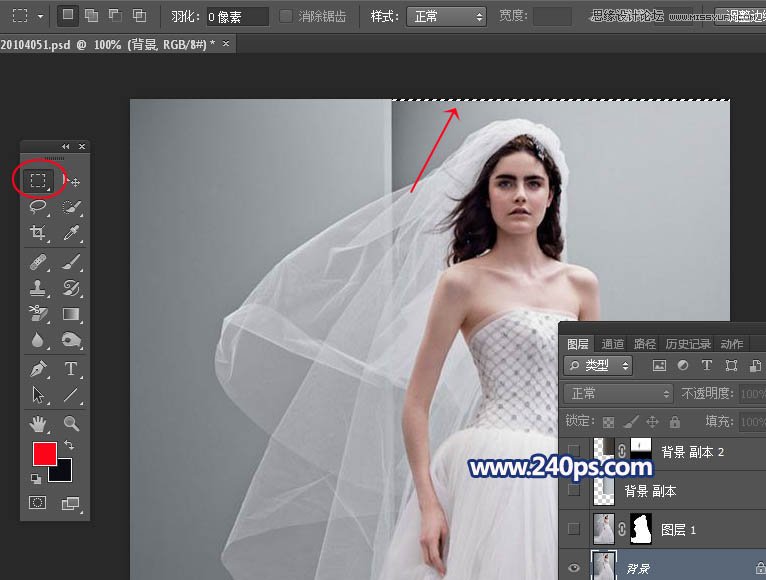Select the Eyedropper tool
Screen dimensions: 766x580
(71, 233)
